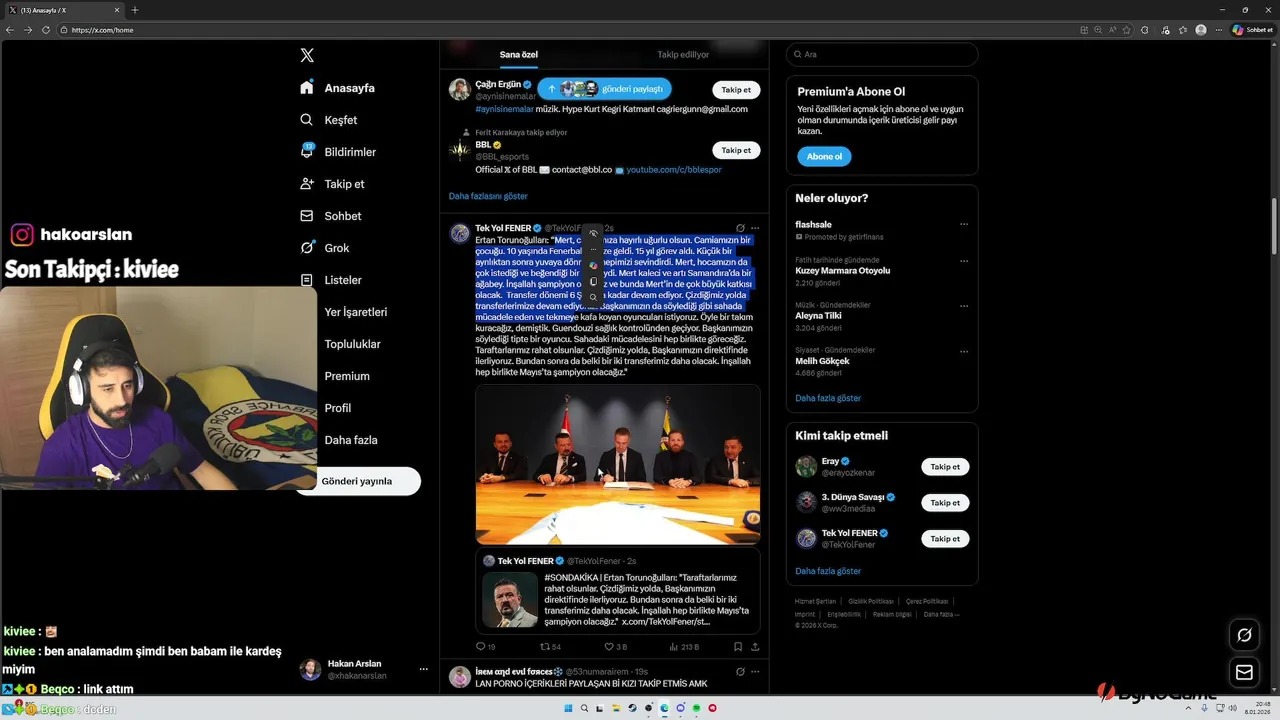Open youtube.com/c/bblespor link
Image resolution: width=1280 pixels, height=720 pixels.
pyautogui.click(x=674, y=170)
